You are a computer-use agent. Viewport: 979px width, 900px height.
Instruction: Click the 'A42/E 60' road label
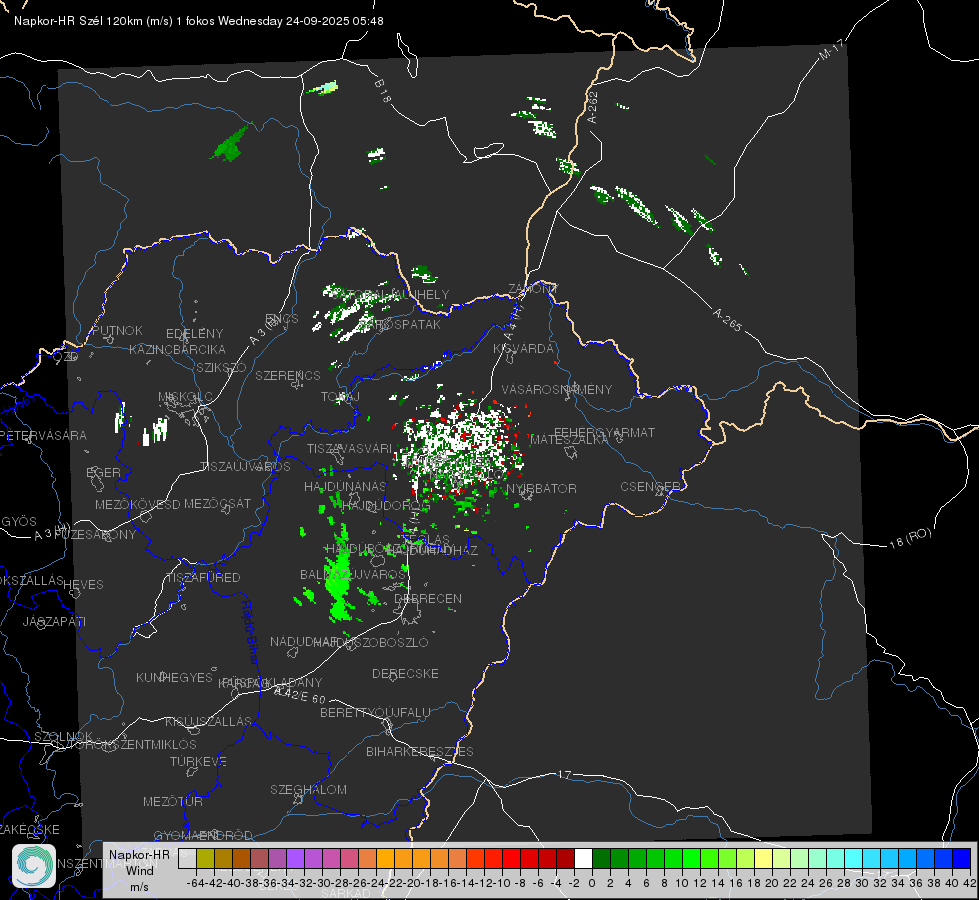[x=300, y=695]
